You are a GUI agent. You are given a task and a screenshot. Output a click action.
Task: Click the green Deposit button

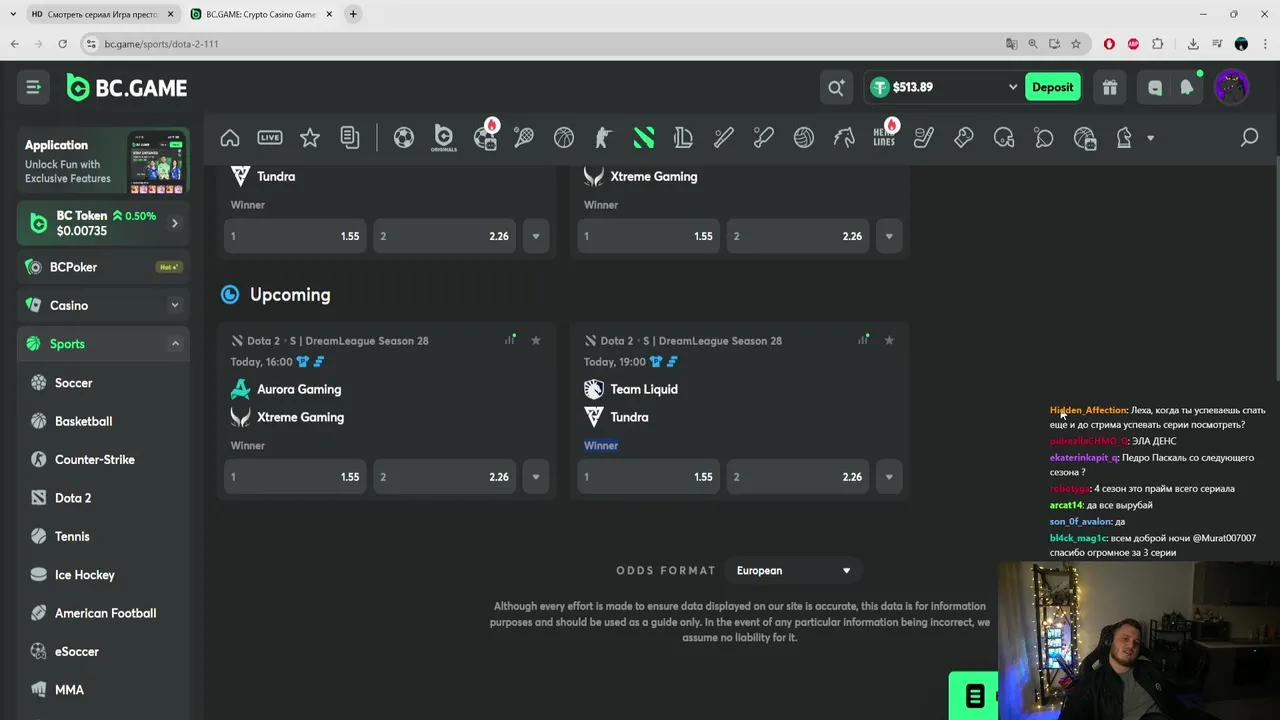1053,87
